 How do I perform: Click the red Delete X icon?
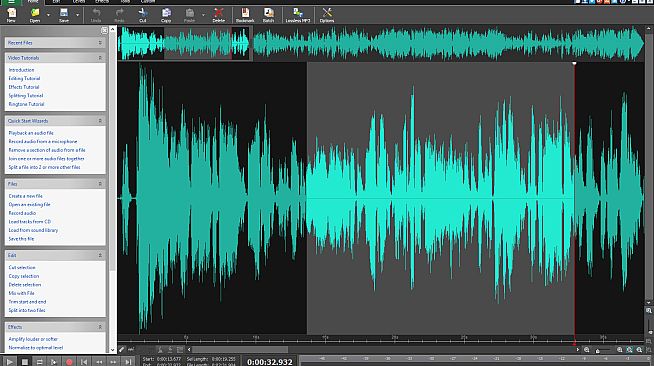(219, 15)
